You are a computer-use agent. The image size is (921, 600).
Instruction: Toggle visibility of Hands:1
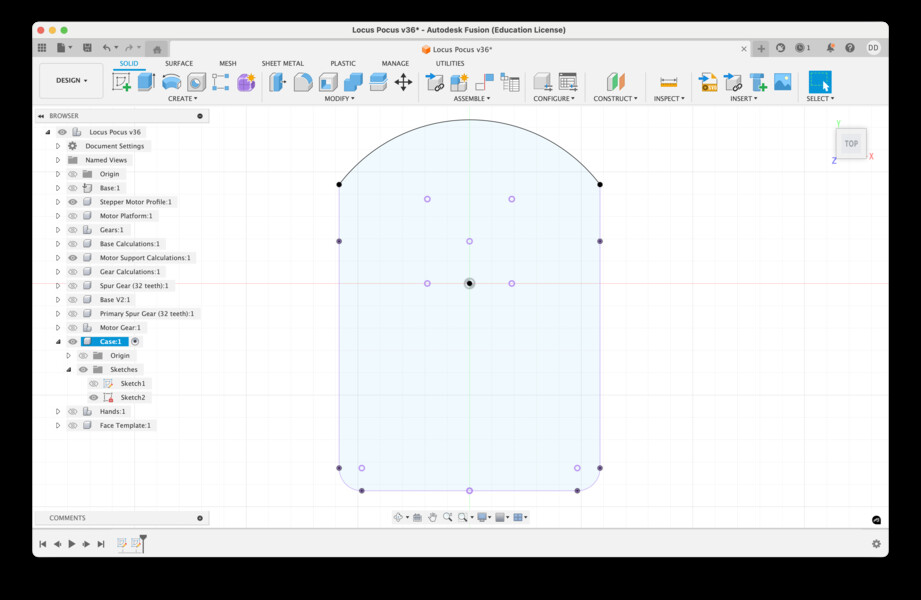[x=73, y=411]
